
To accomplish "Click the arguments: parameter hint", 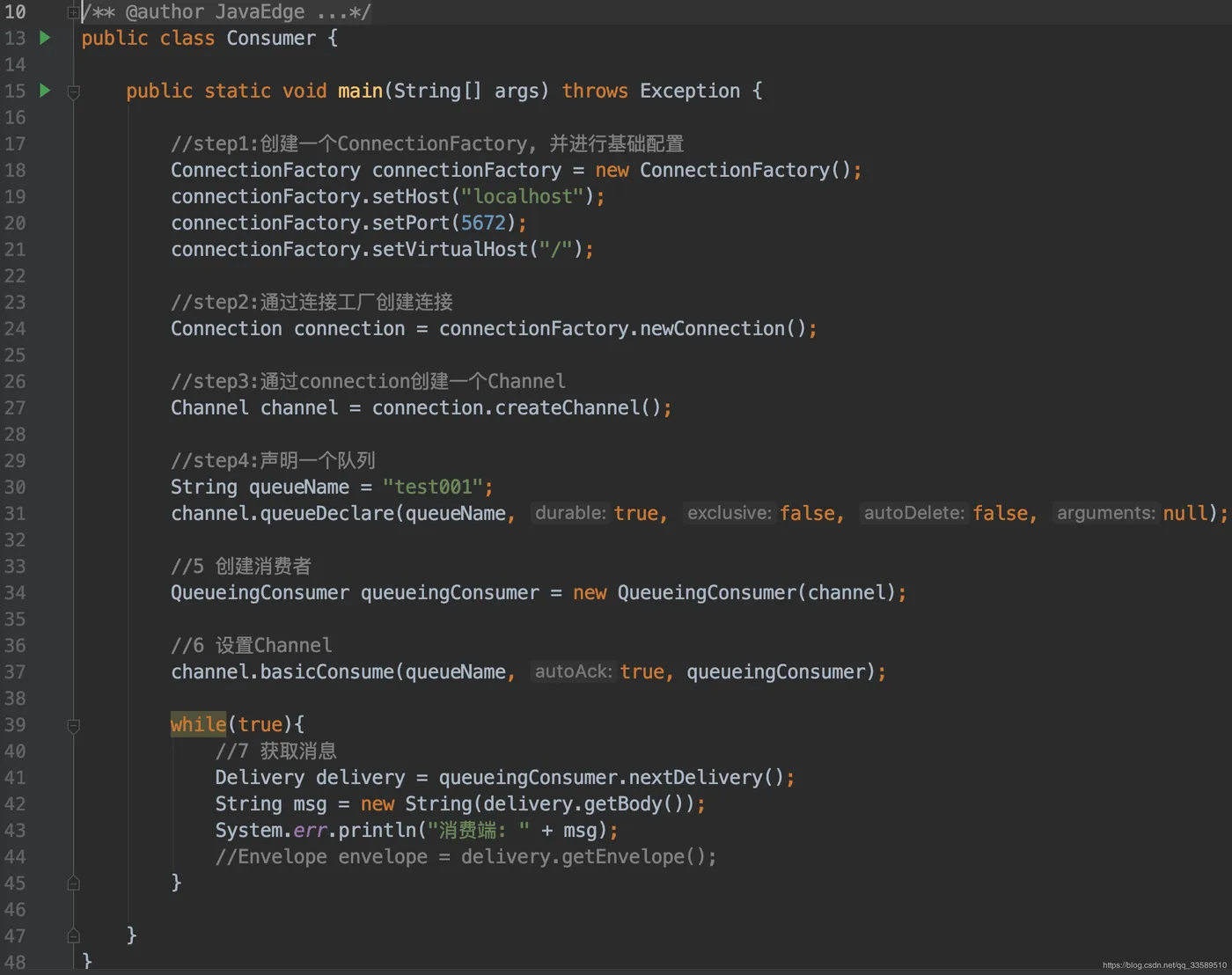I will coord(1106,513).
